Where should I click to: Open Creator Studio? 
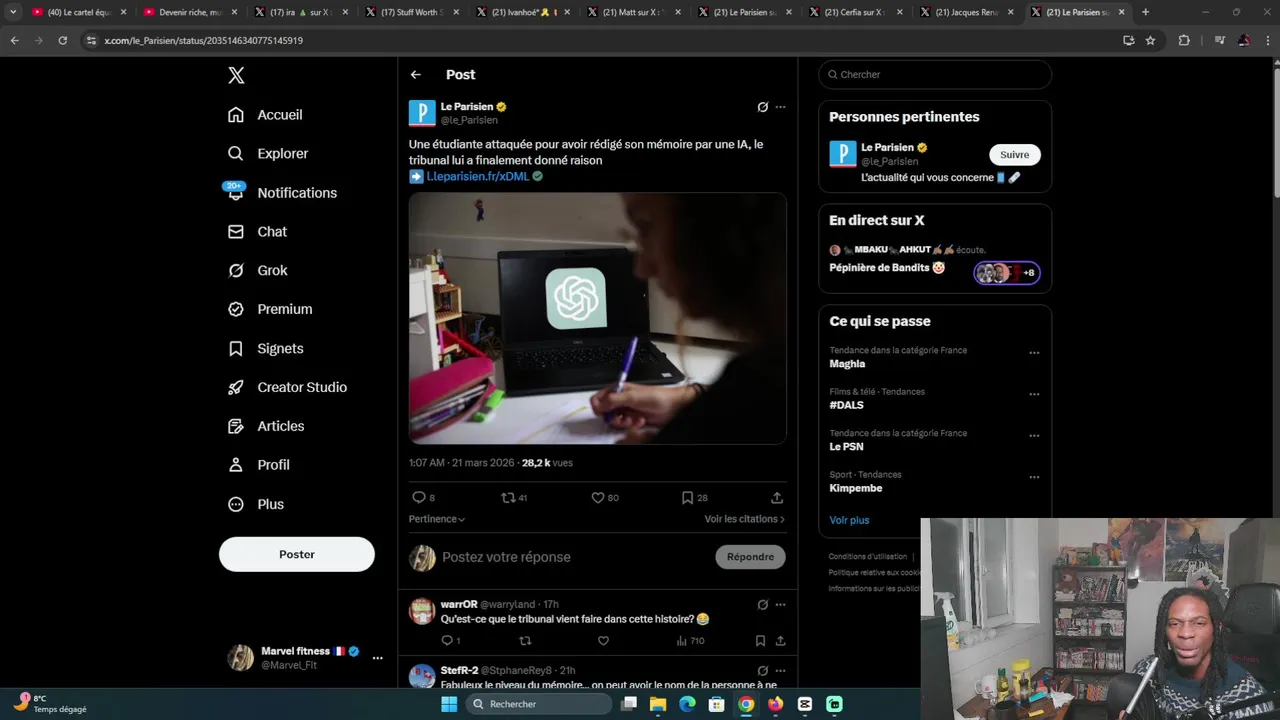pyautogui.click(x=287, y=388)
